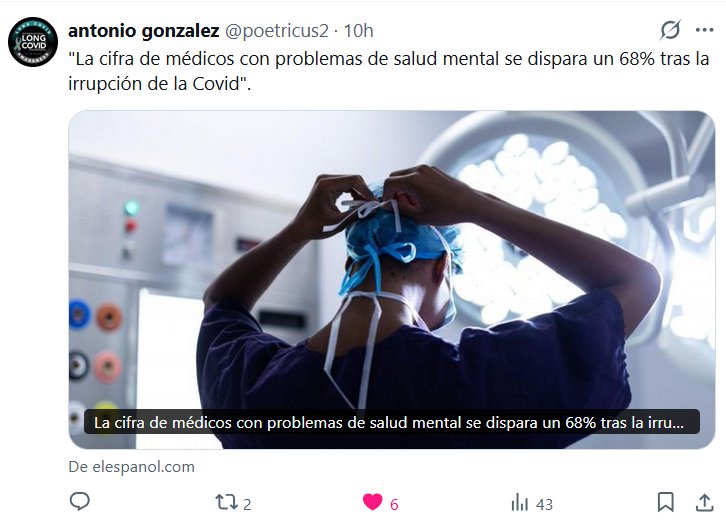This screenshot has width=726, height=522.
Task: Click the like count 6
Action: coord(394,504)
